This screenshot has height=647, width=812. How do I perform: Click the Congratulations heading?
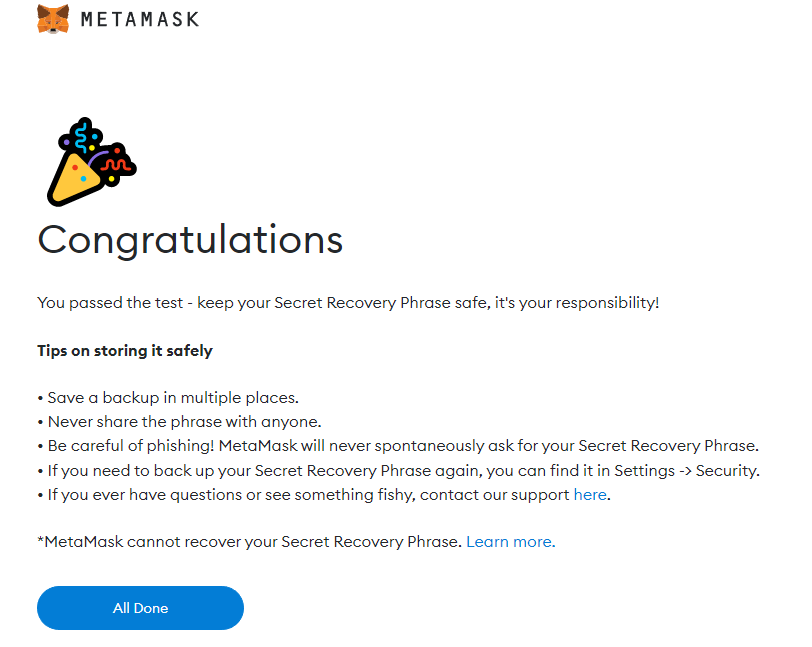tap(190, 240)
